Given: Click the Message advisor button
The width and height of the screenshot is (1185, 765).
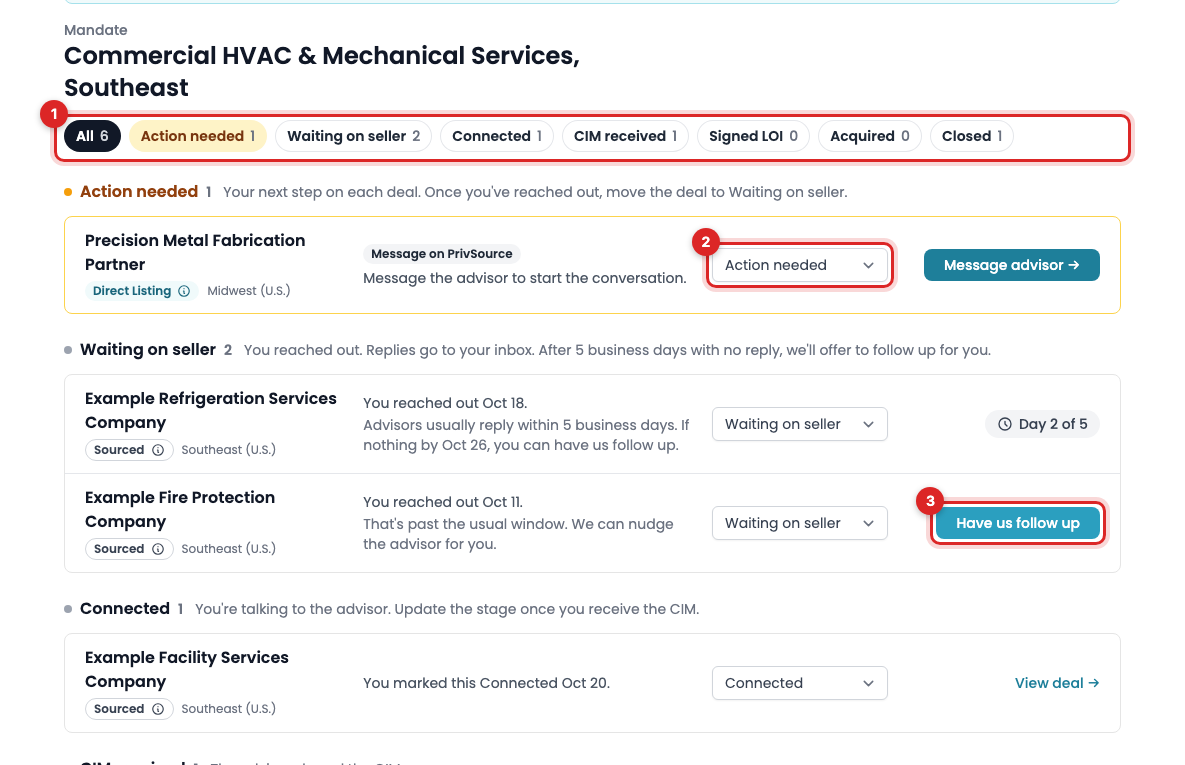Looking at the screenshot, I should pyautogui.click(x=1012, y=265).
